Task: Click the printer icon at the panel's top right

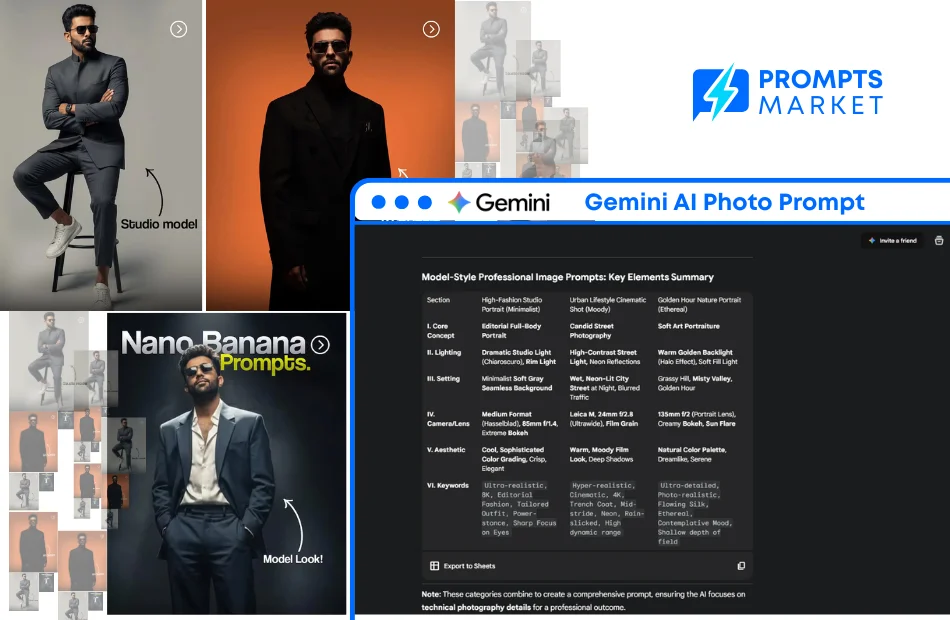Action: tap(937, 240)
